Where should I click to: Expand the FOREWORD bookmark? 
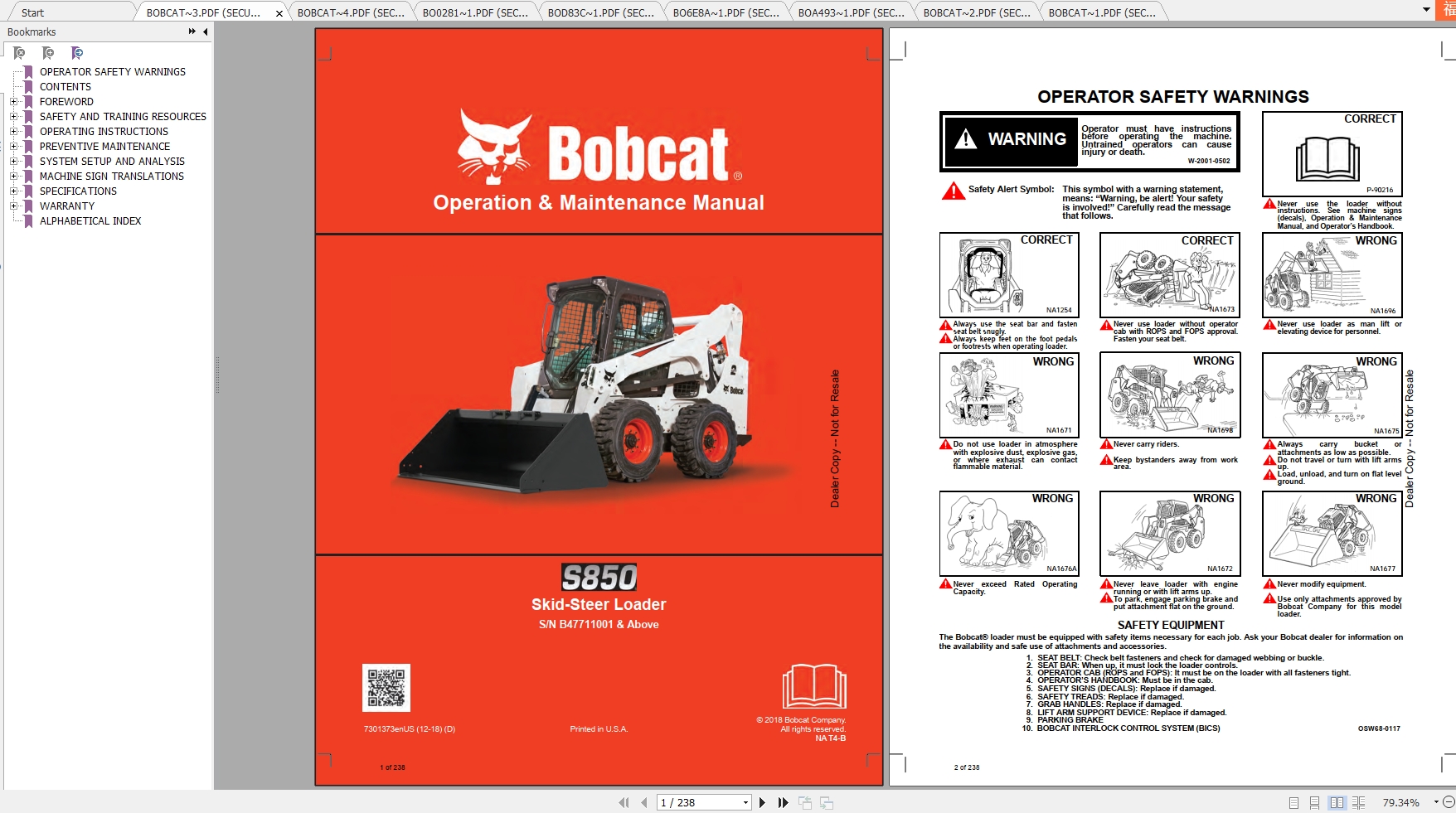click(15, 101)
